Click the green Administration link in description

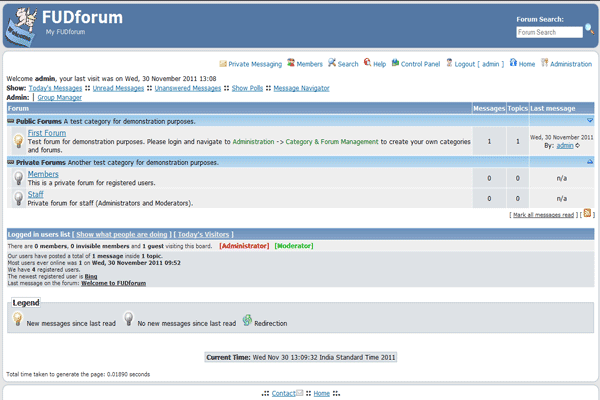[x=253, y=142]
